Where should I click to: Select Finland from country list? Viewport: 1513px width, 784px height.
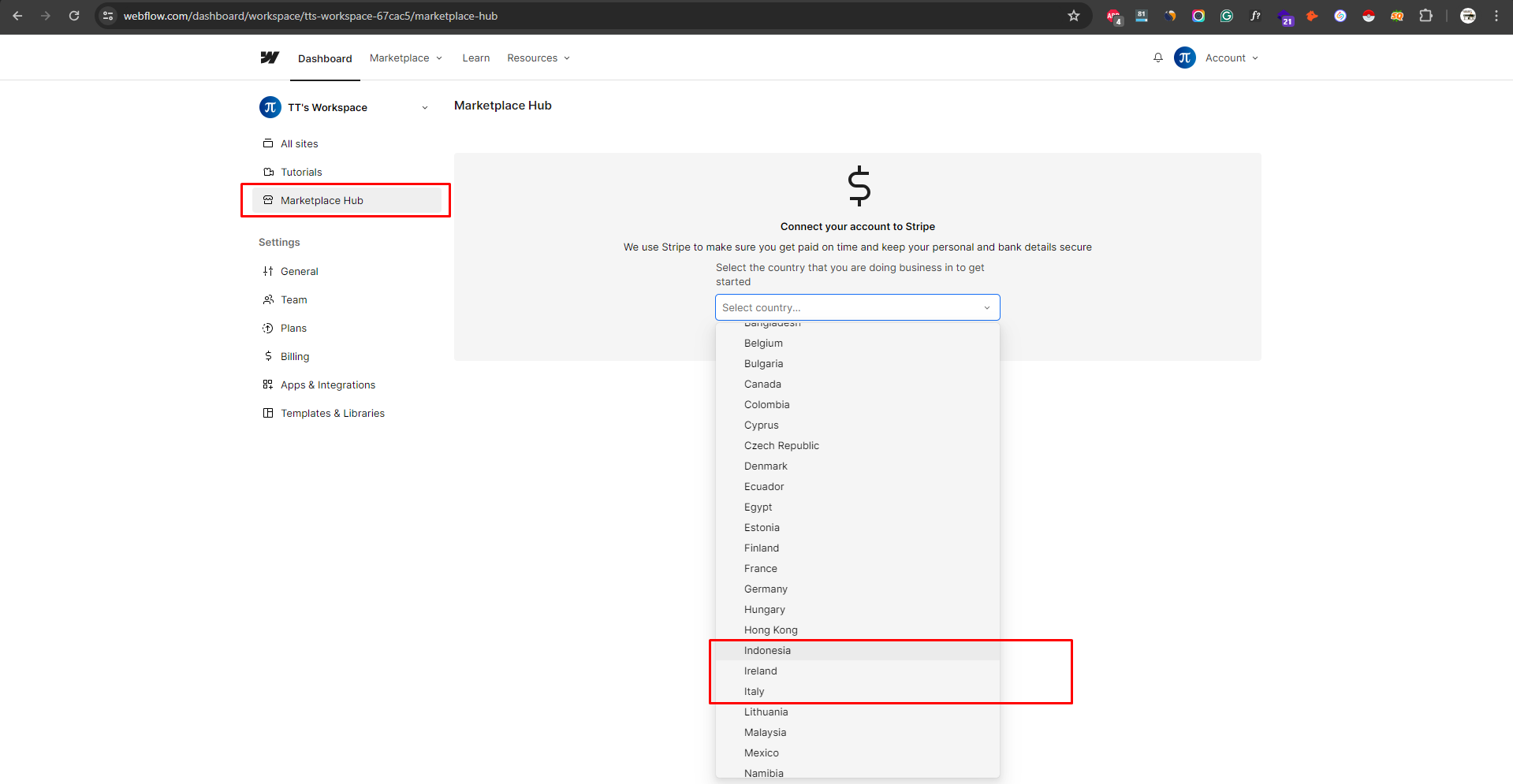(x=858, y=548)
